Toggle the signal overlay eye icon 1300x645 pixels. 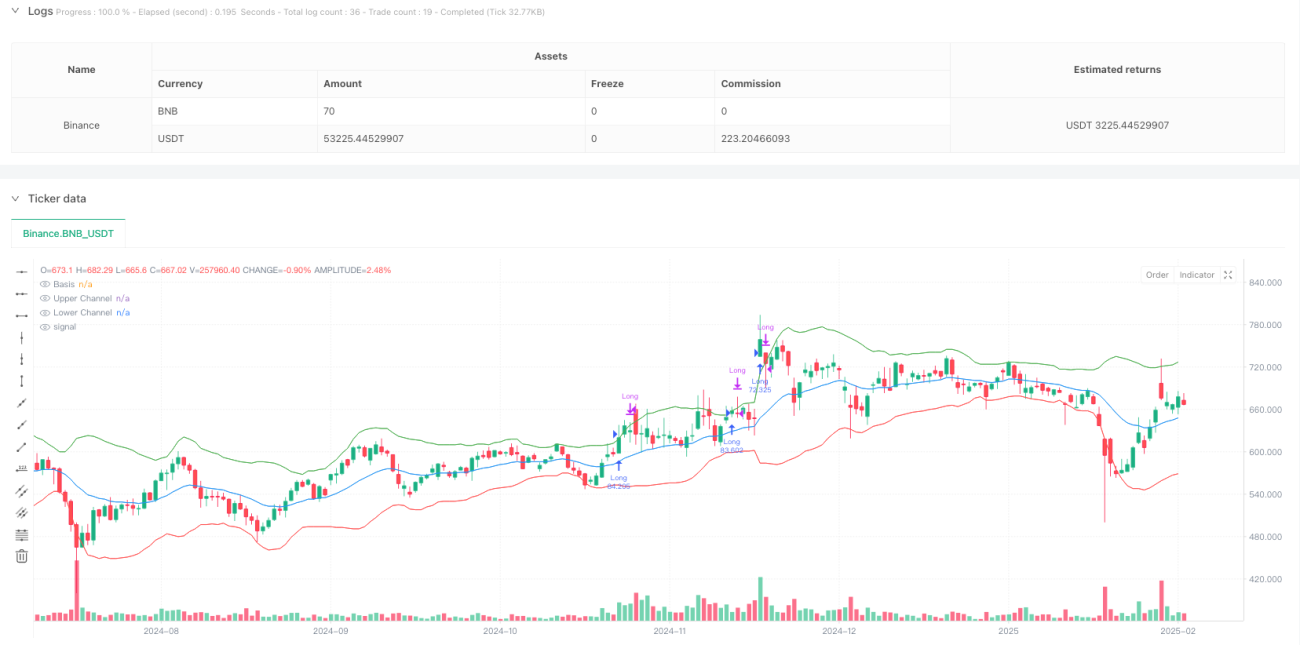point(44,327)
